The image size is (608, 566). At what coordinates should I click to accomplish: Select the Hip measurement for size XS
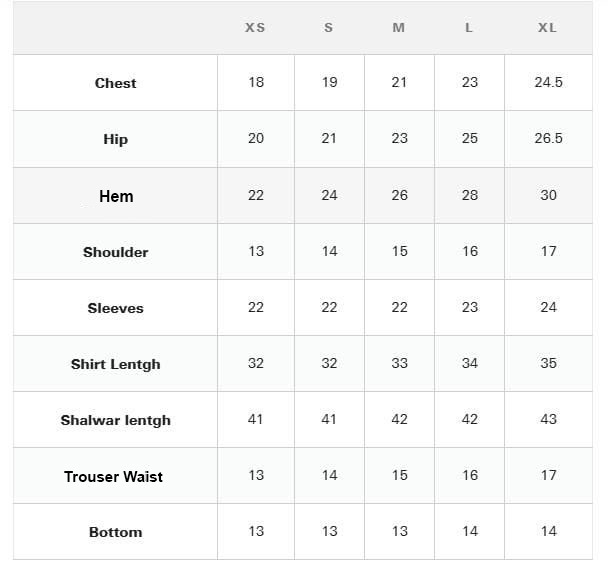[256, 138]
